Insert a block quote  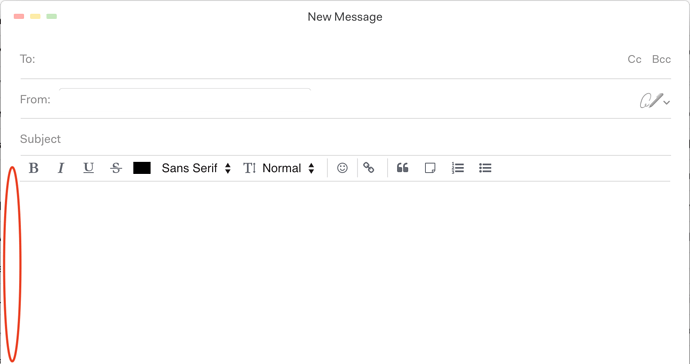402,168
